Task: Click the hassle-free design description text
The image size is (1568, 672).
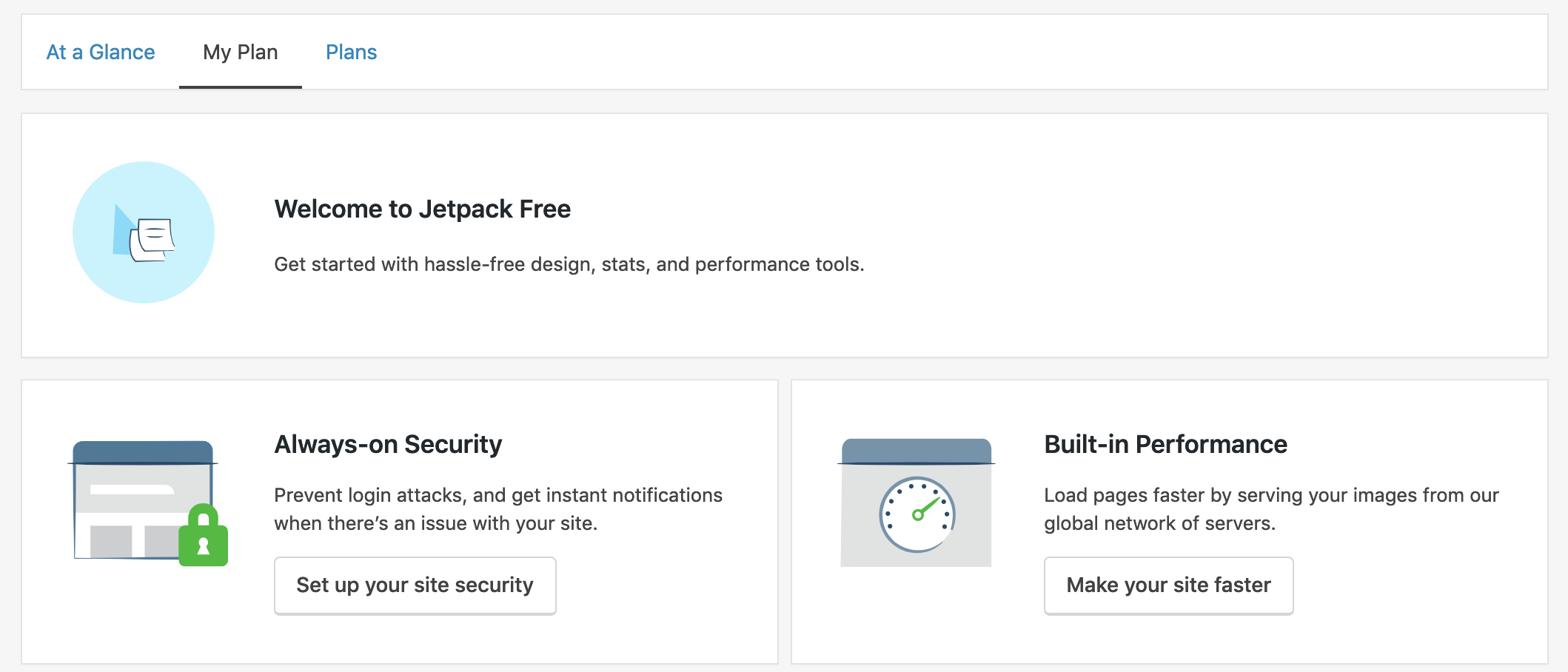Action: pos(569,264)
